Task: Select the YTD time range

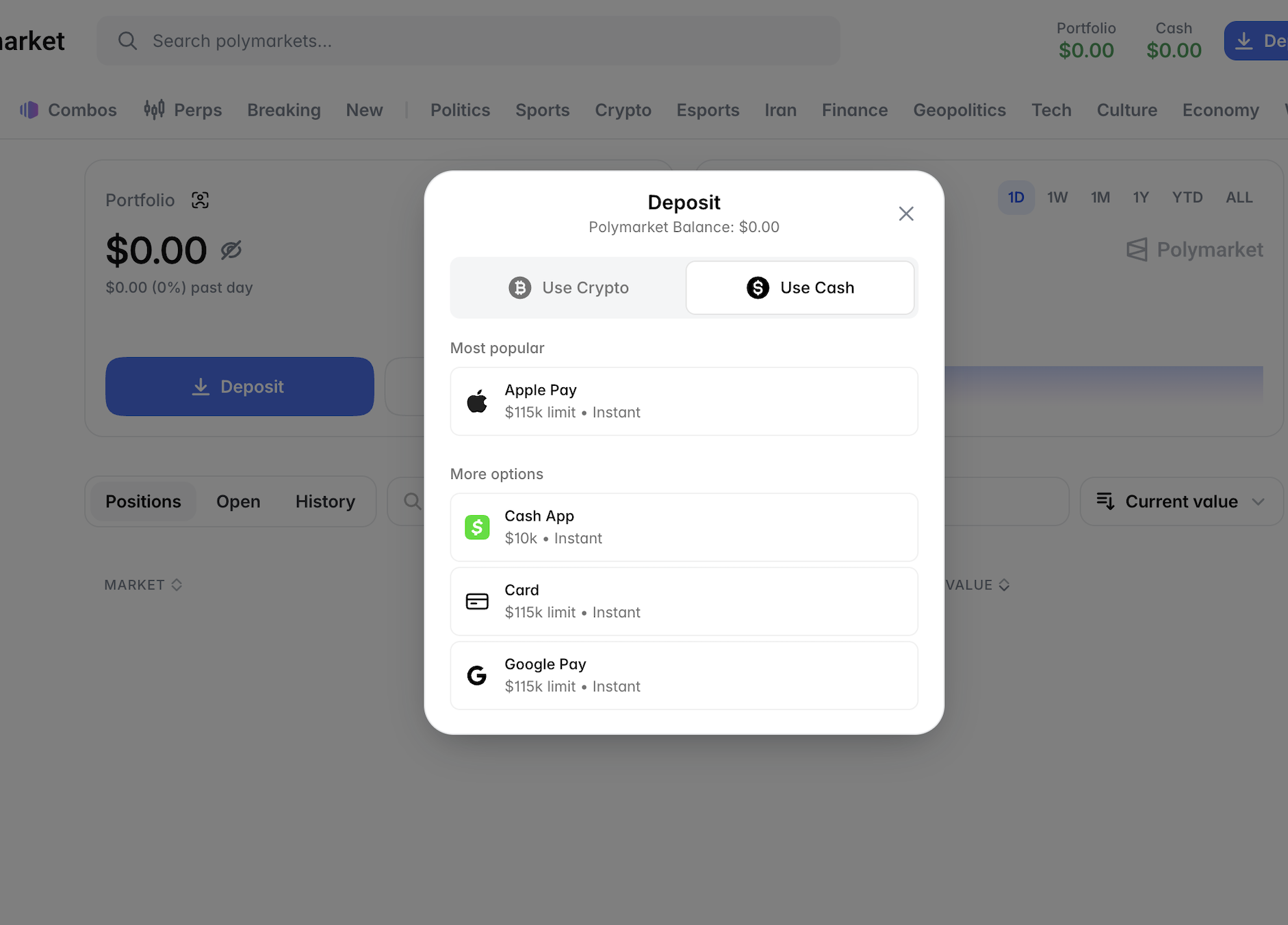Action: [1187, 198]
